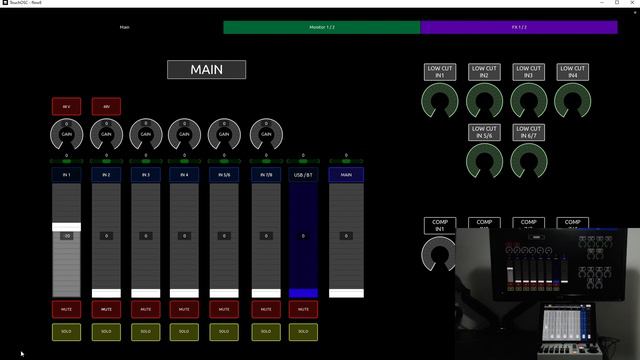
Task: Click the LOW CUT IN2 knob
Action: (484, 101)
